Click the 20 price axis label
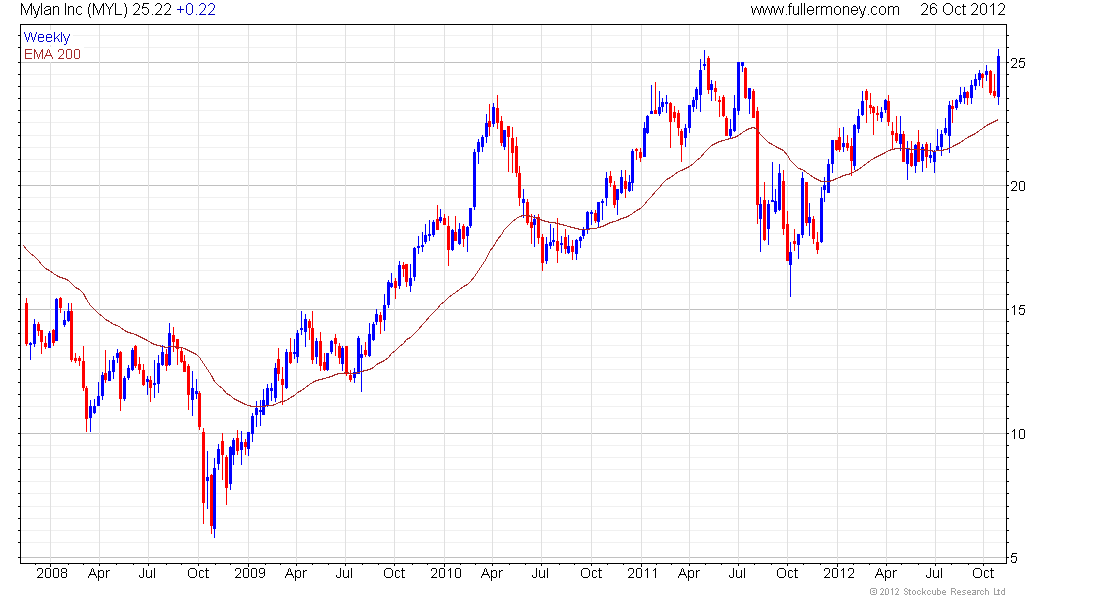1100x600 pixels. coord(1017,186)
